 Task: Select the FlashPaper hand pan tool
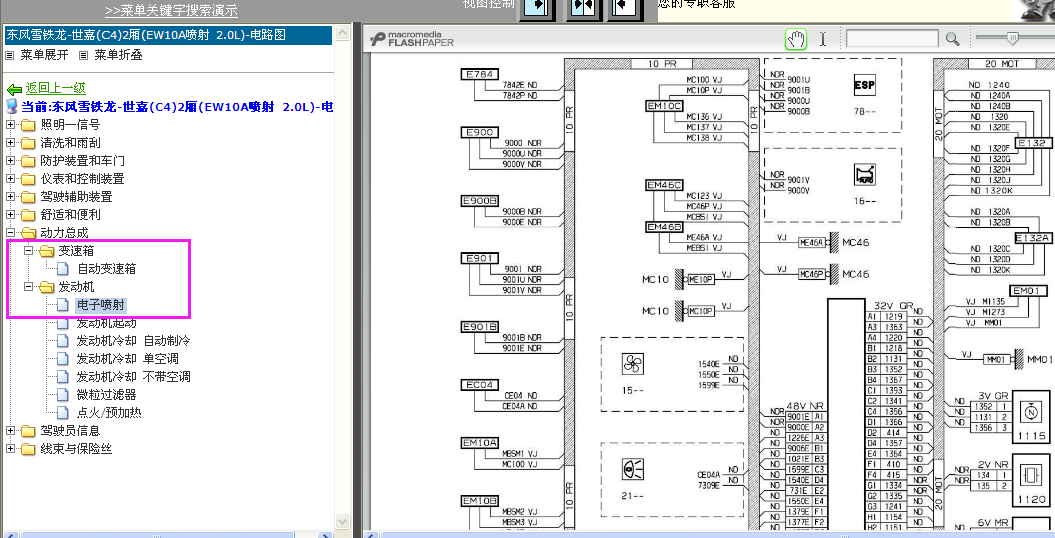coord(796,39)
